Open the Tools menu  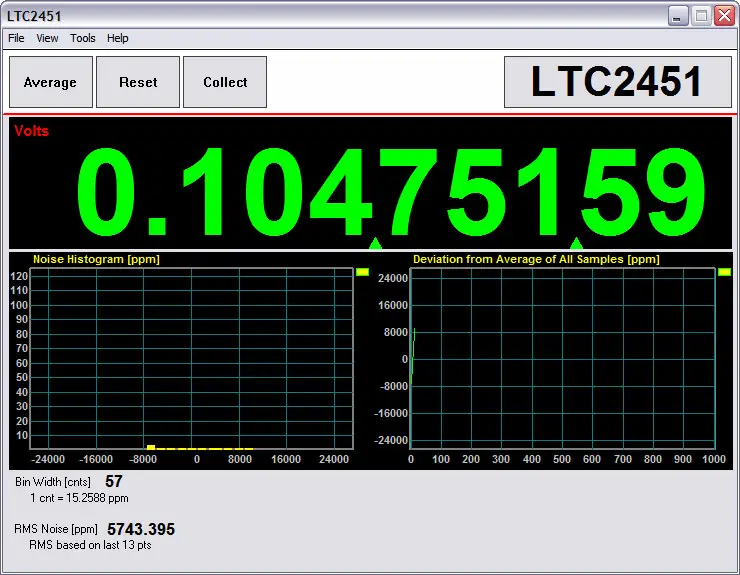coord(83,38)
